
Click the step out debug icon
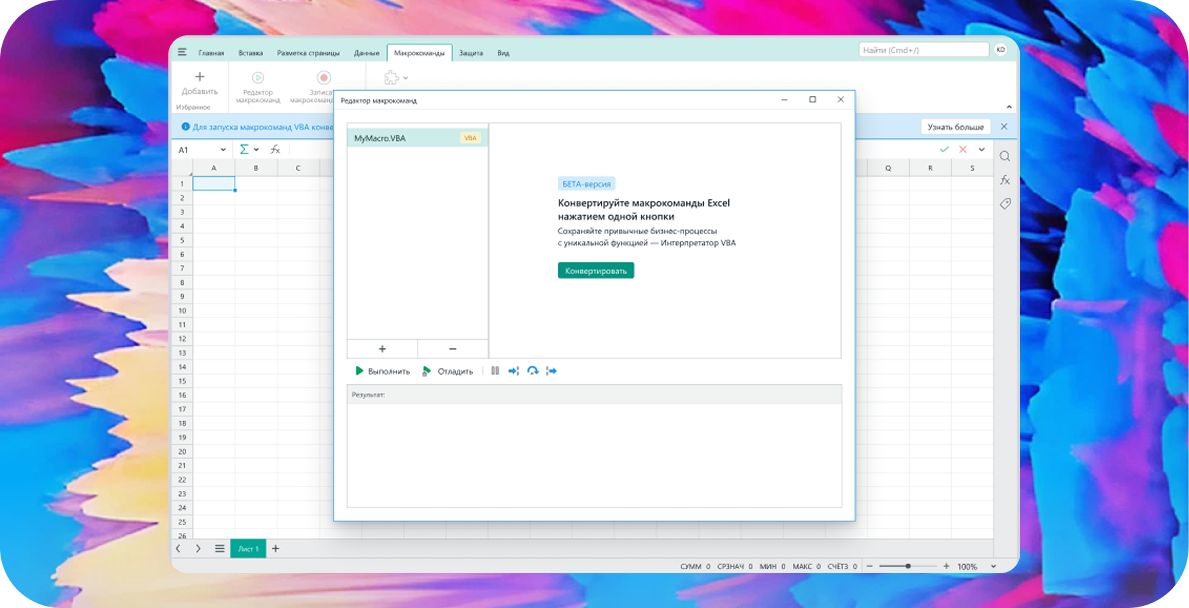[x=551, y=371]
